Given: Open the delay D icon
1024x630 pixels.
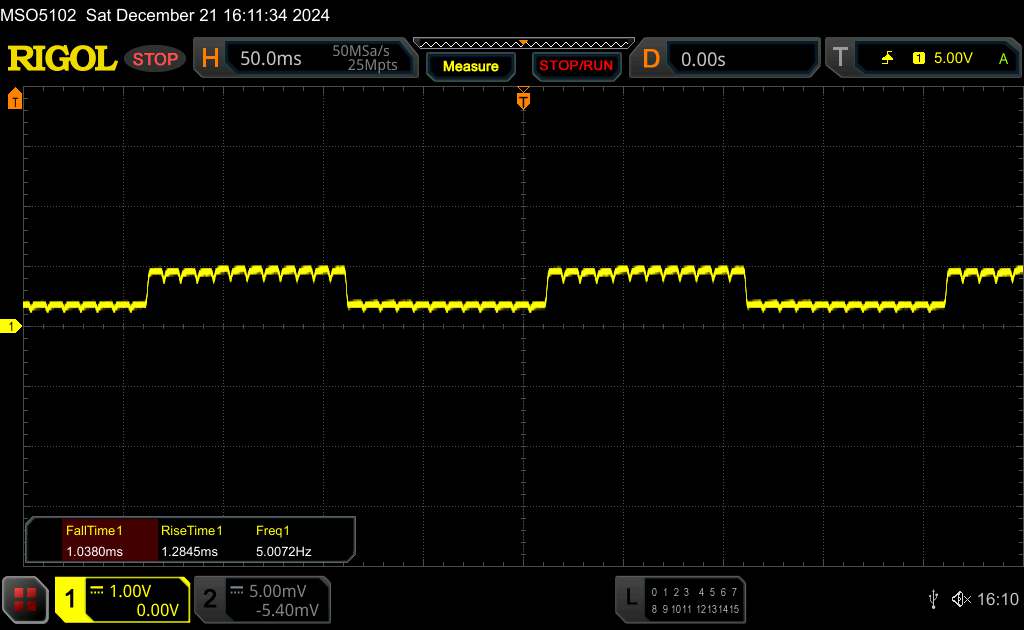Looking at the screenshot, I should pos(650,59).
